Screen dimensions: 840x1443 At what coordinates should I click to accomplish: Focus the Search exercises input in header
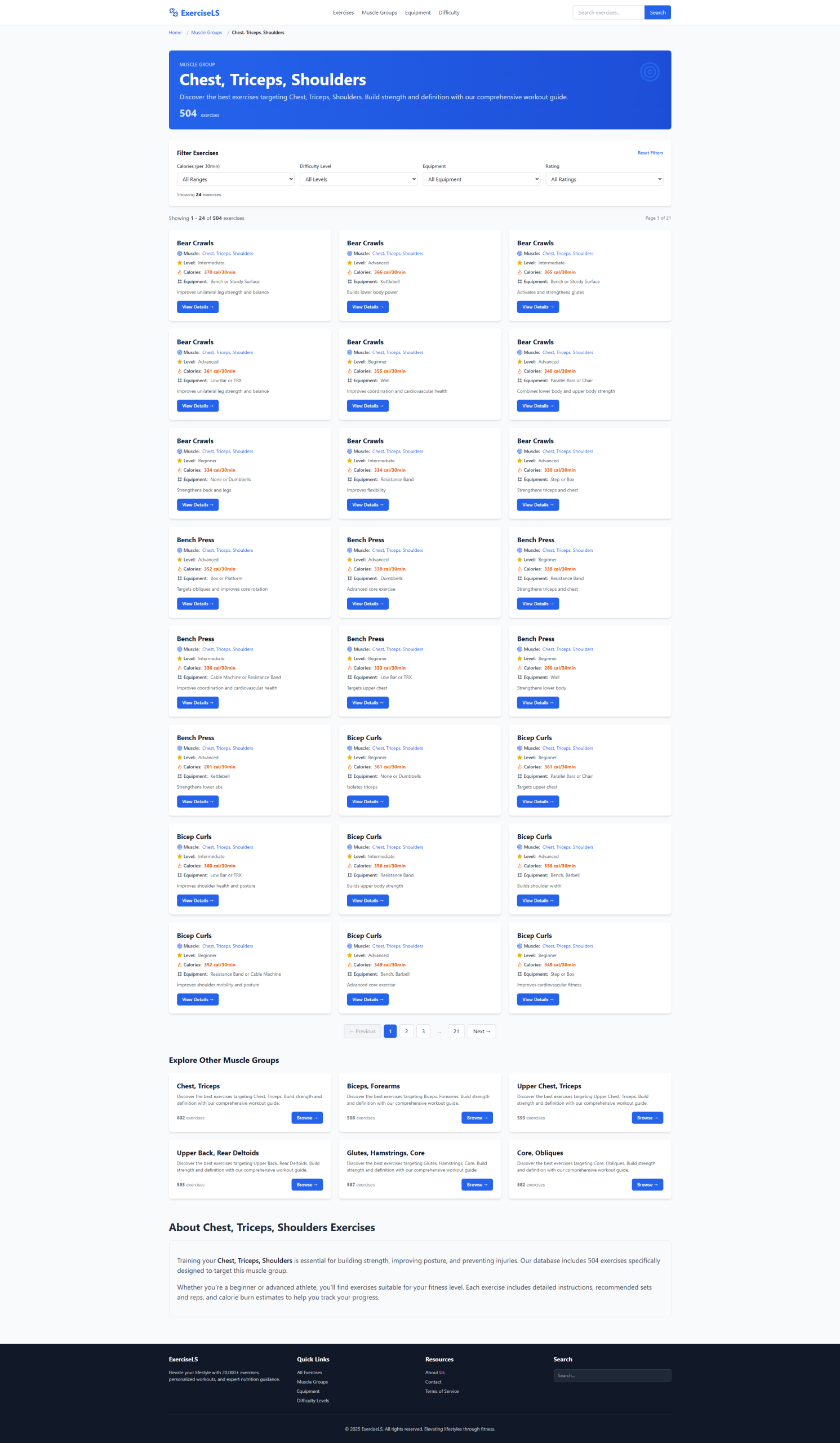(608, 12)
